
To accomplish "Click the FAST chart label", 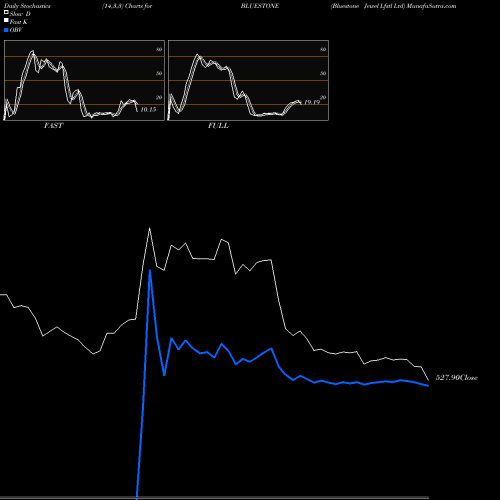I will [53, 126].
